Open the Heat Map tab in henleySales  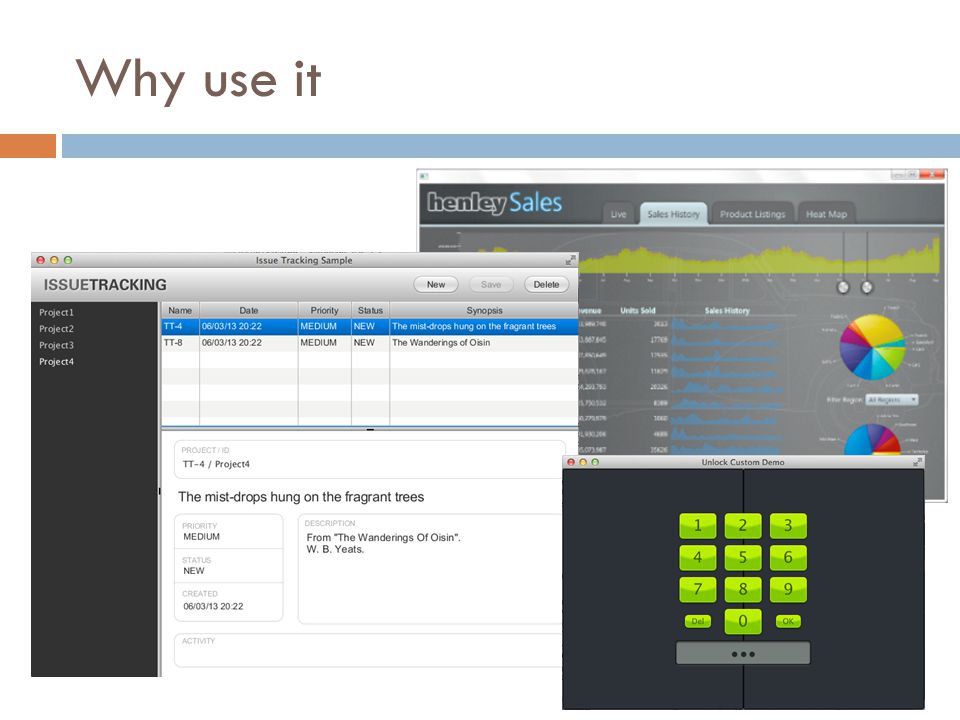827,214
